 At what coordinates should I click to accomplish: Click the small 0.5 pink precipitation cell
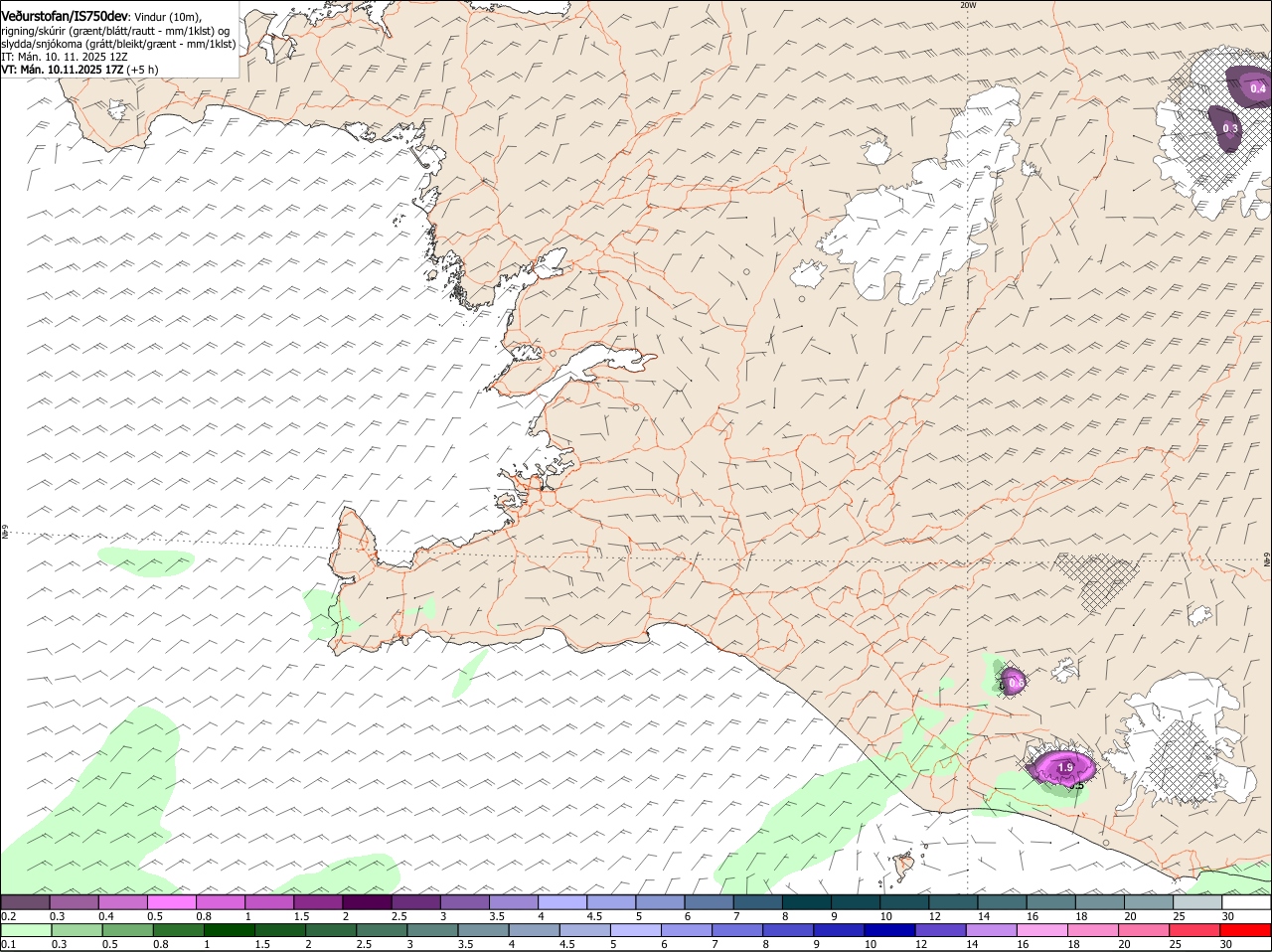coord(1015,682)
